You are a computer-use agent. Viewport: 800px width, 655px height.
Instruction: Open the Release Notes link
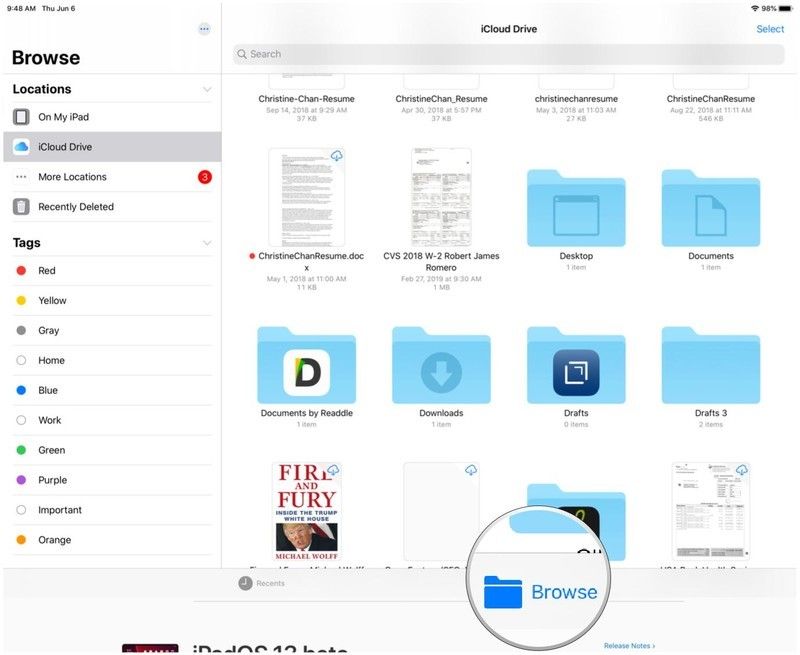[x=629, y=646]
